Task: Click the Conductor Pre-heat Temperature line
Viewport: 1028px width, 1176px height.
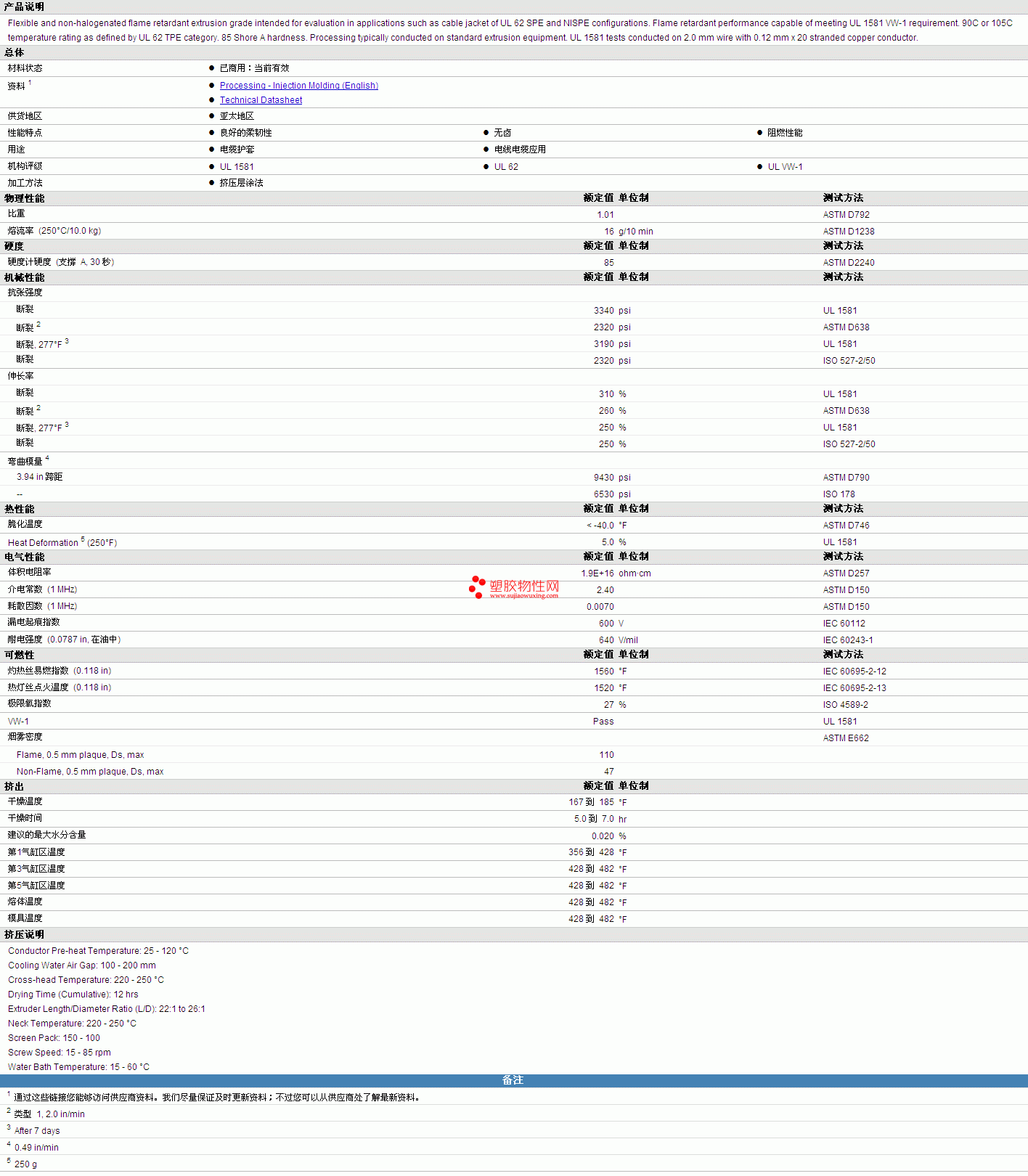Action: point(98,951)
